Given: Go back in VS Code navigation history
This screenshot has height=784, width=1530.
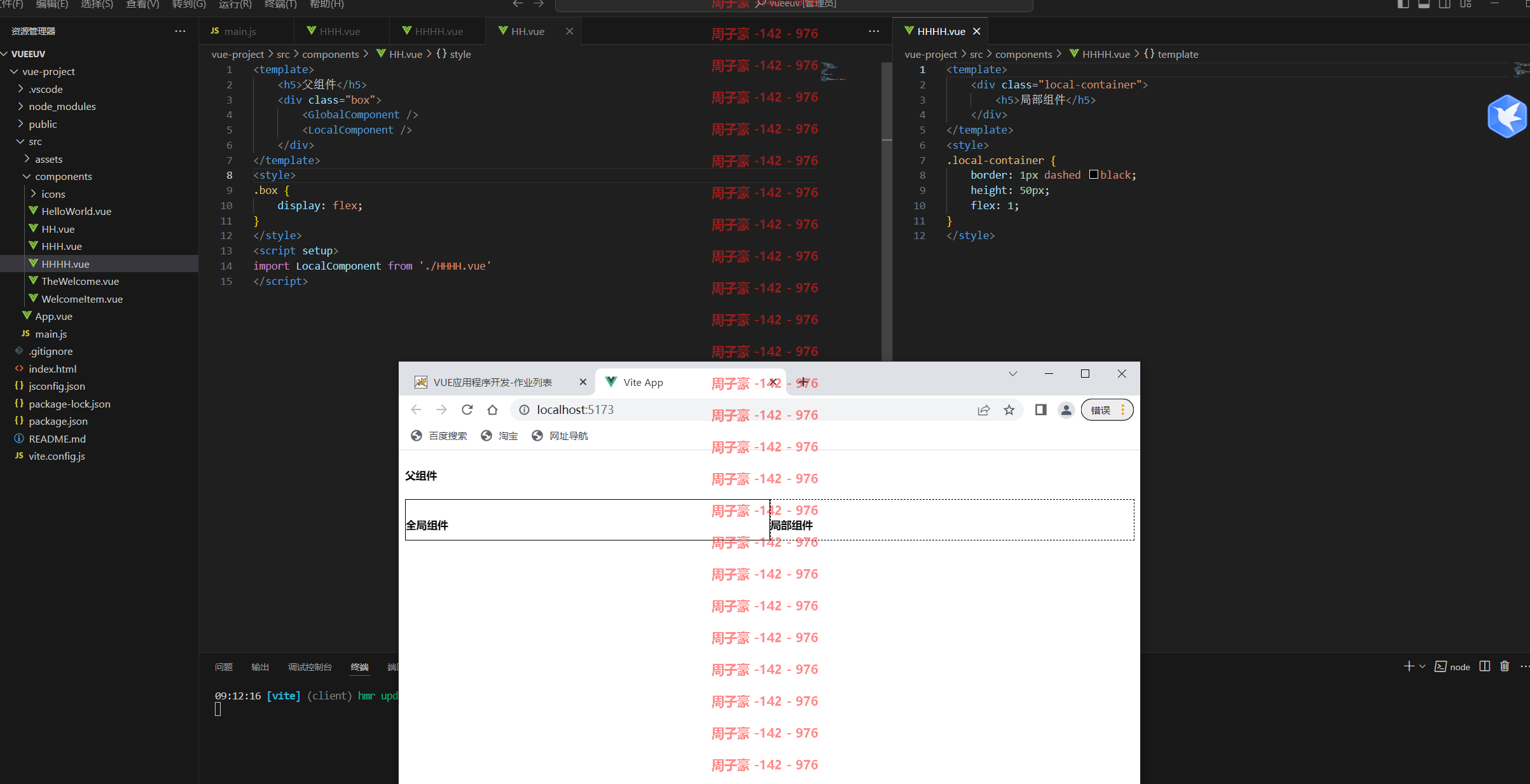Looking at the screenshot, I should pyautogui.click(x=518, y=4).
